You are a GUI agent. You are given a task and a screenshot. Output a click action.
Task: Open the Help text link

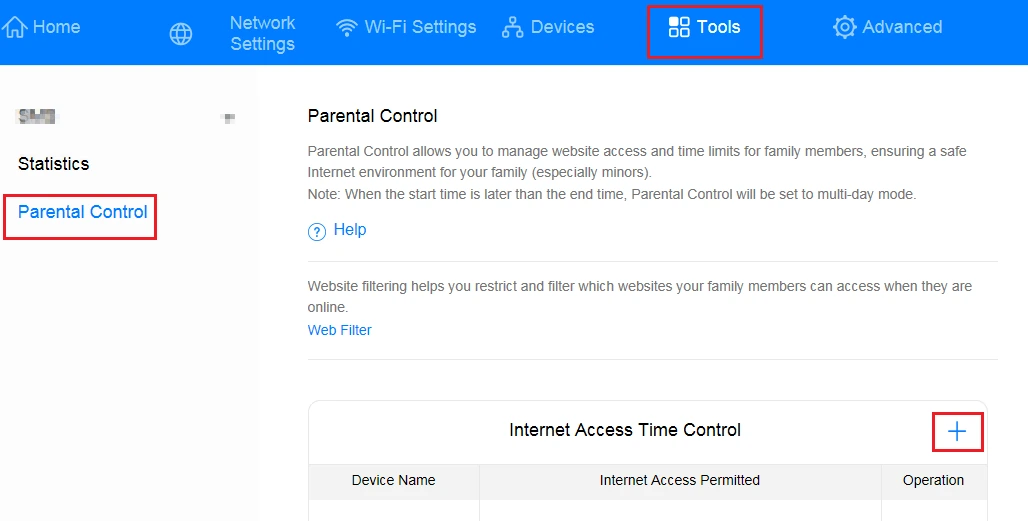pyautogui.click(x=350, y=230)
